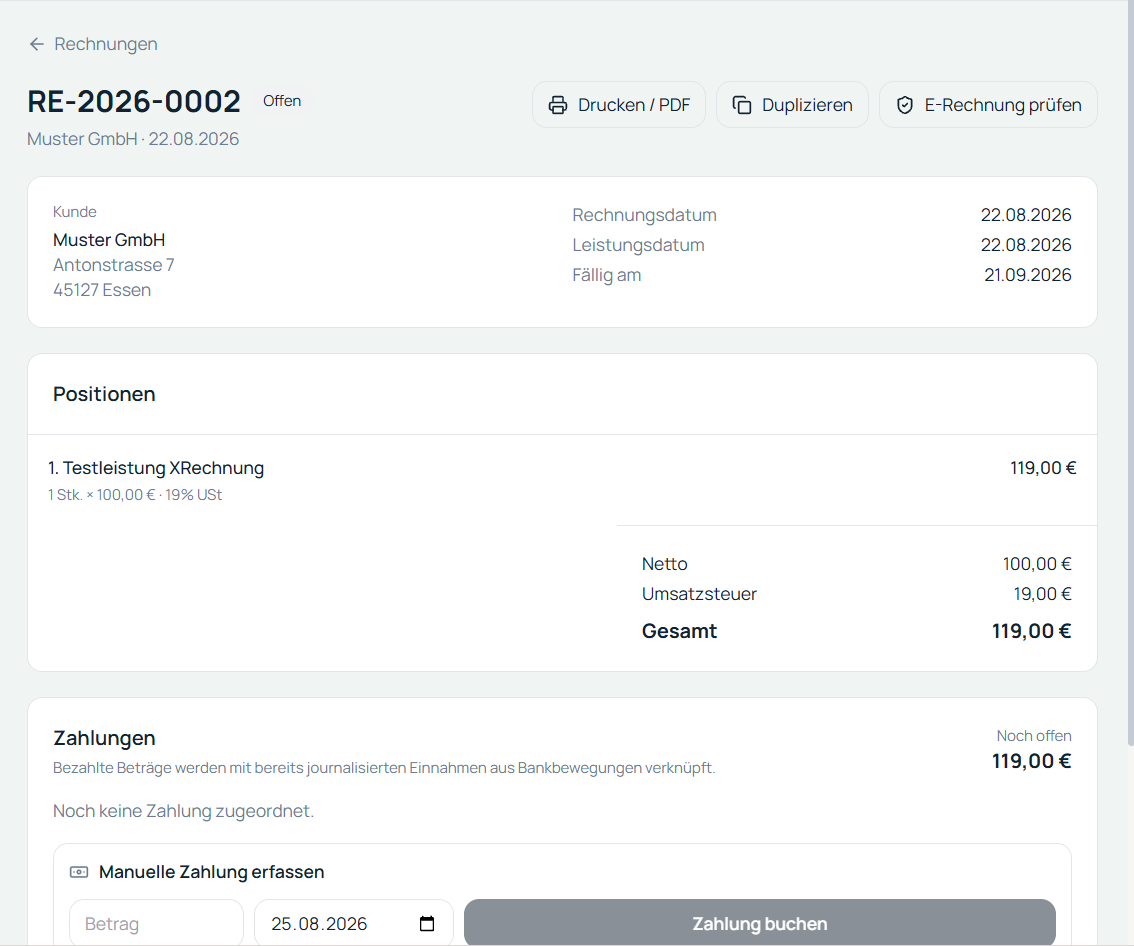Click the printer icon in Drucken / PDF
This screenshot has height=946, width=1134.
pos(558,105)
